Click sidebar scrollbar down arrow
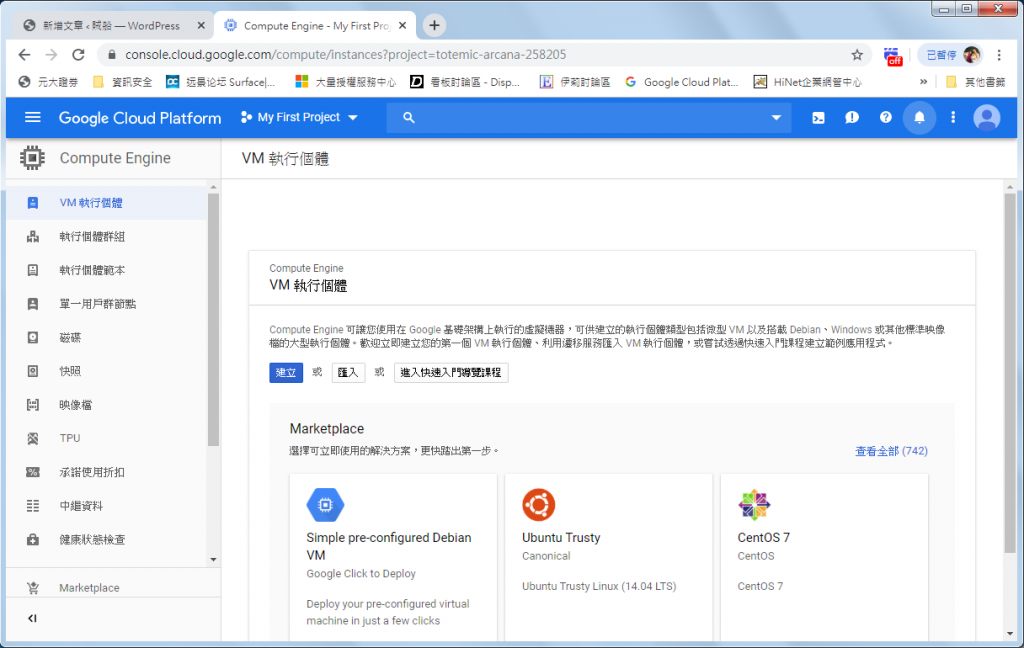Image resolution: width=1024 pixels, height=648 pixels. tap(213, 559)
